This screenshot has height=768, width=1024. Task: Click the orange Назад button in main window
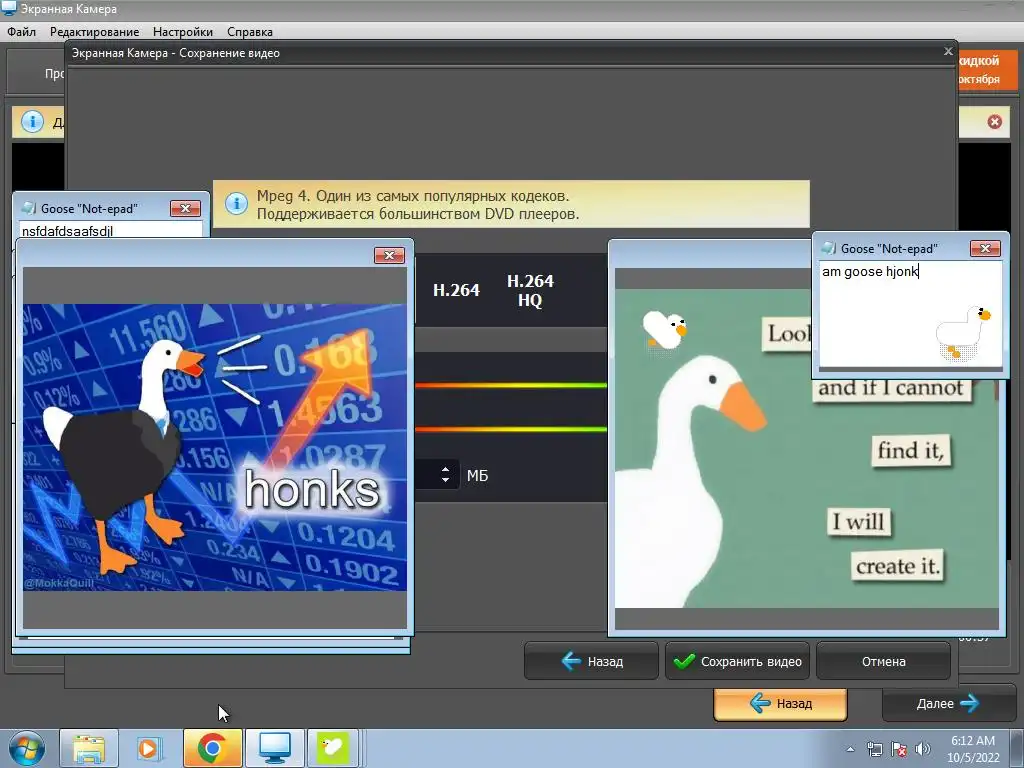tap(780, 704)
